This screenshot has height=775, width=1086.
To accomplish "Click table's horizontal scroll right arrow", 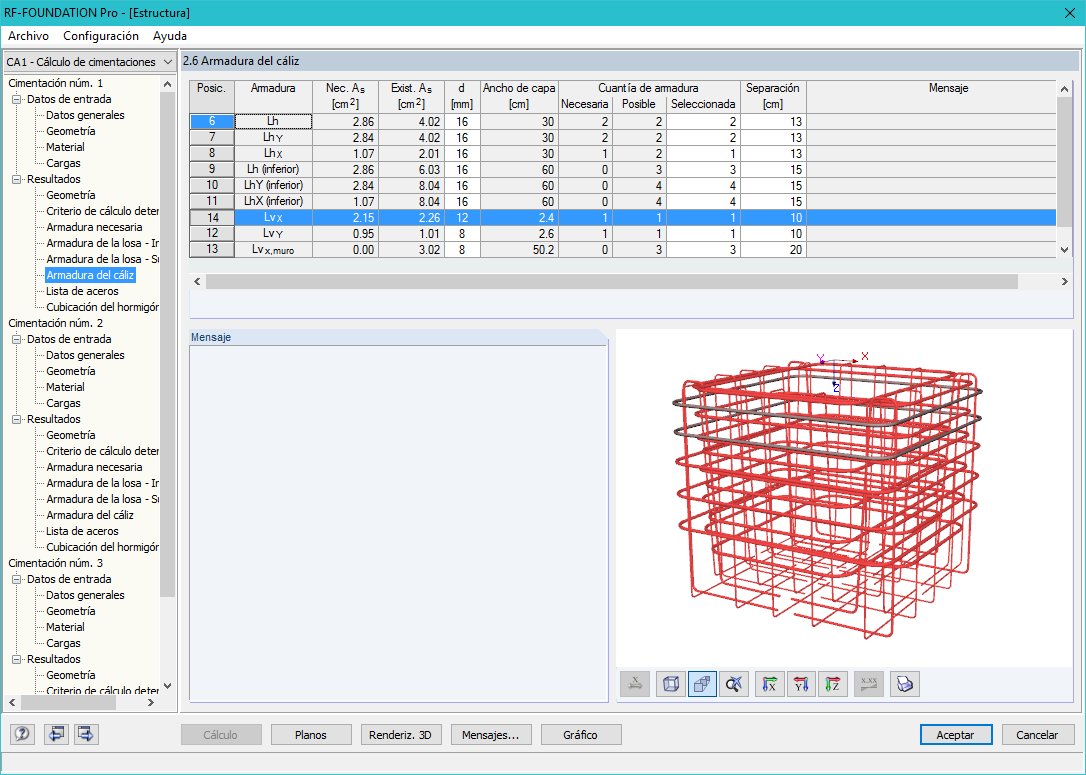I will (x=1065, y=281).
